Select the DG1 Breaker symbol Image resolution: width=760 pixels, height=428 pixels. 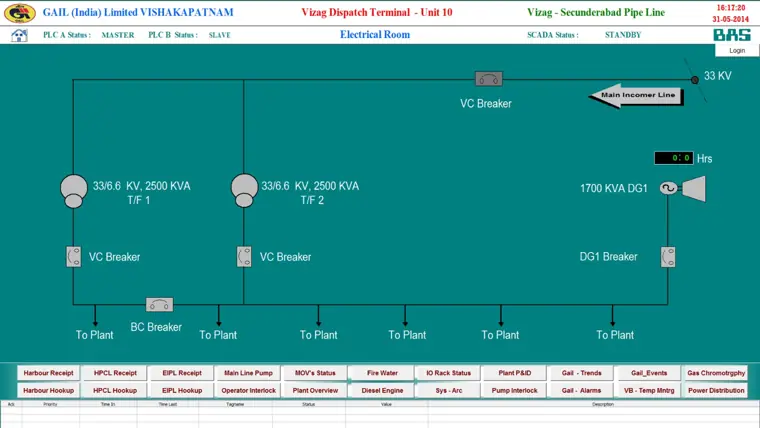(668, 257)
